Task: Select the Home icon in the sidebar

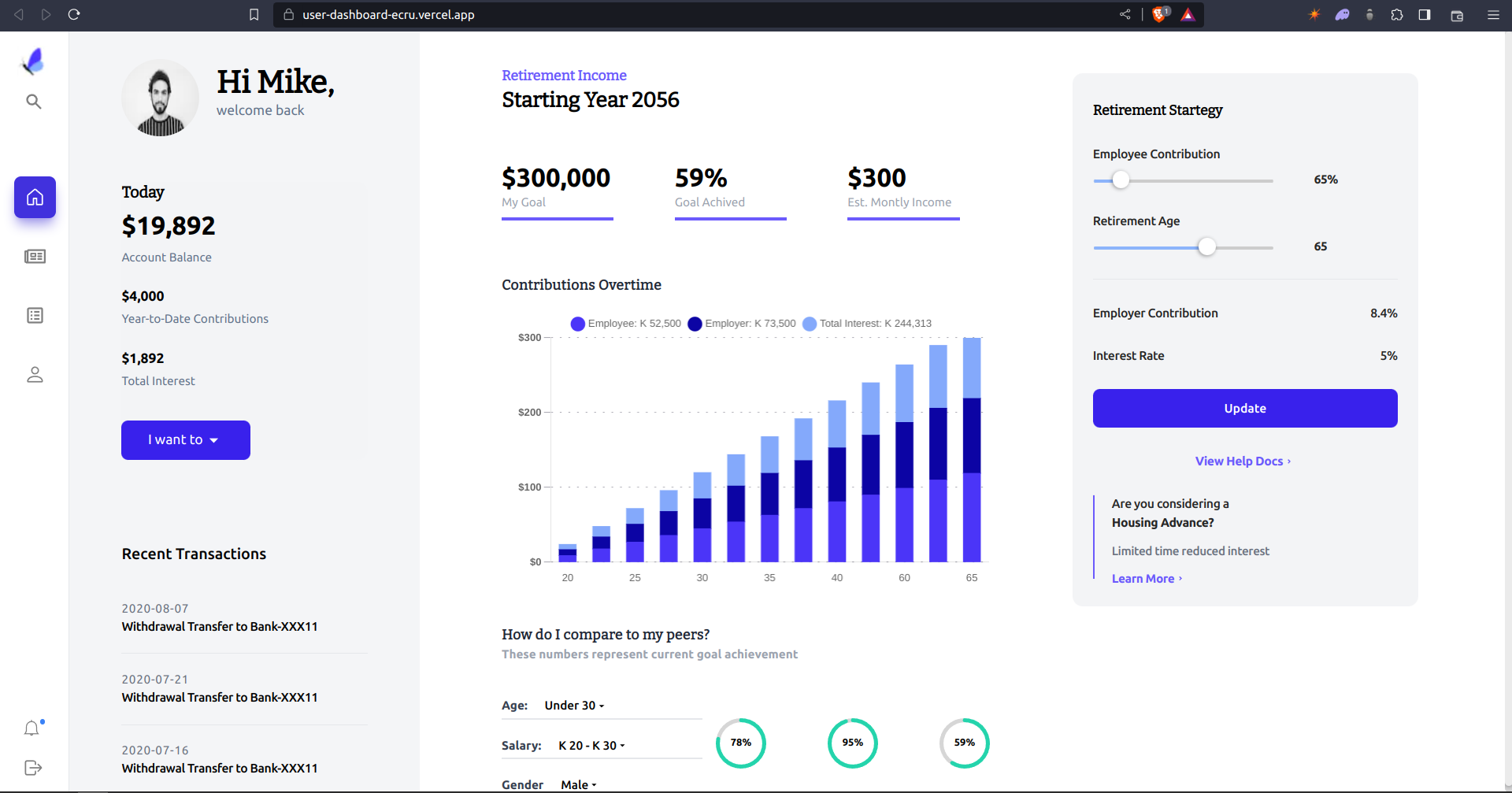Action: pos(35,198)
